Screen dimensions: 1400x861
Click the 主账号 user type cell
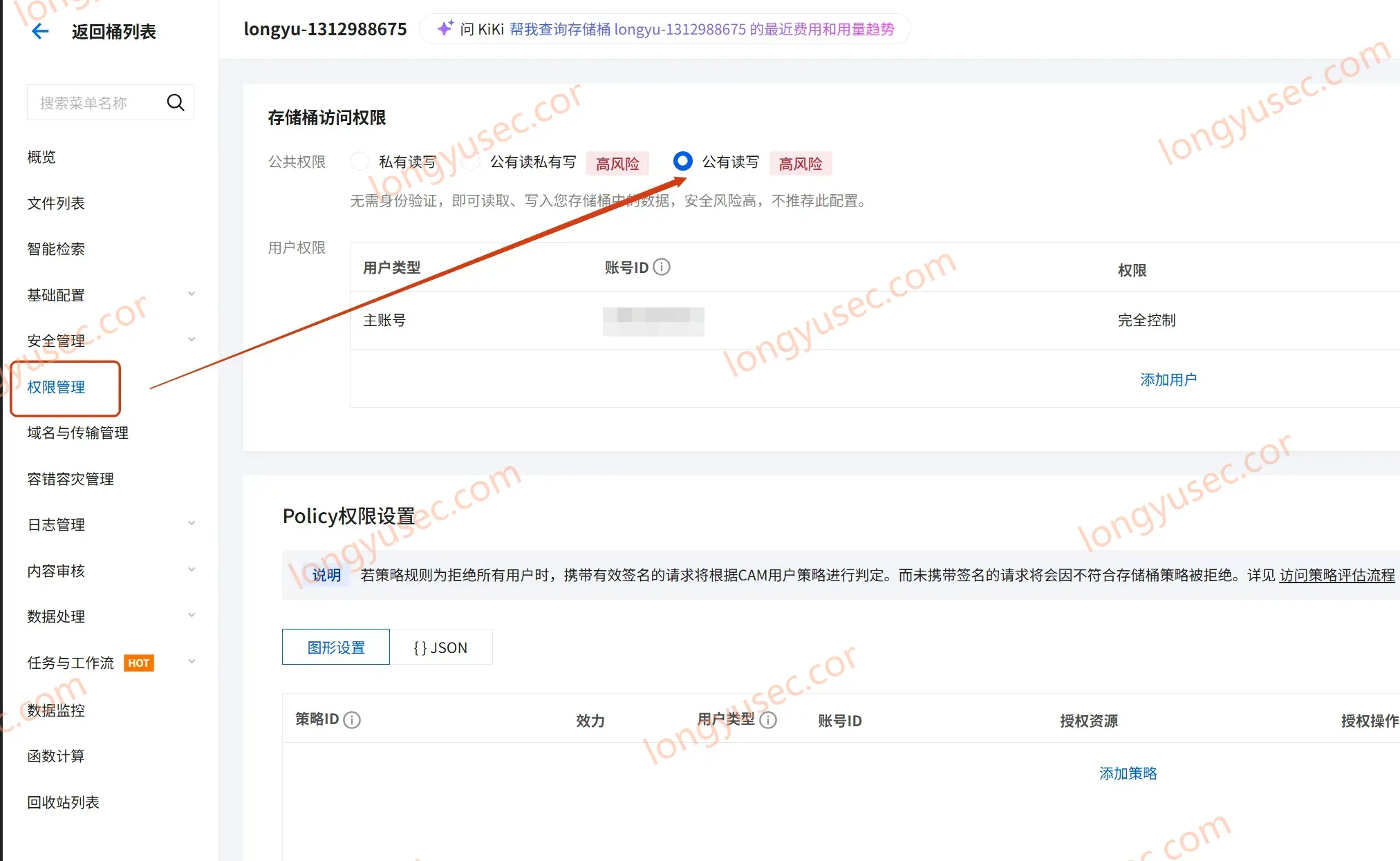(384, 320)
